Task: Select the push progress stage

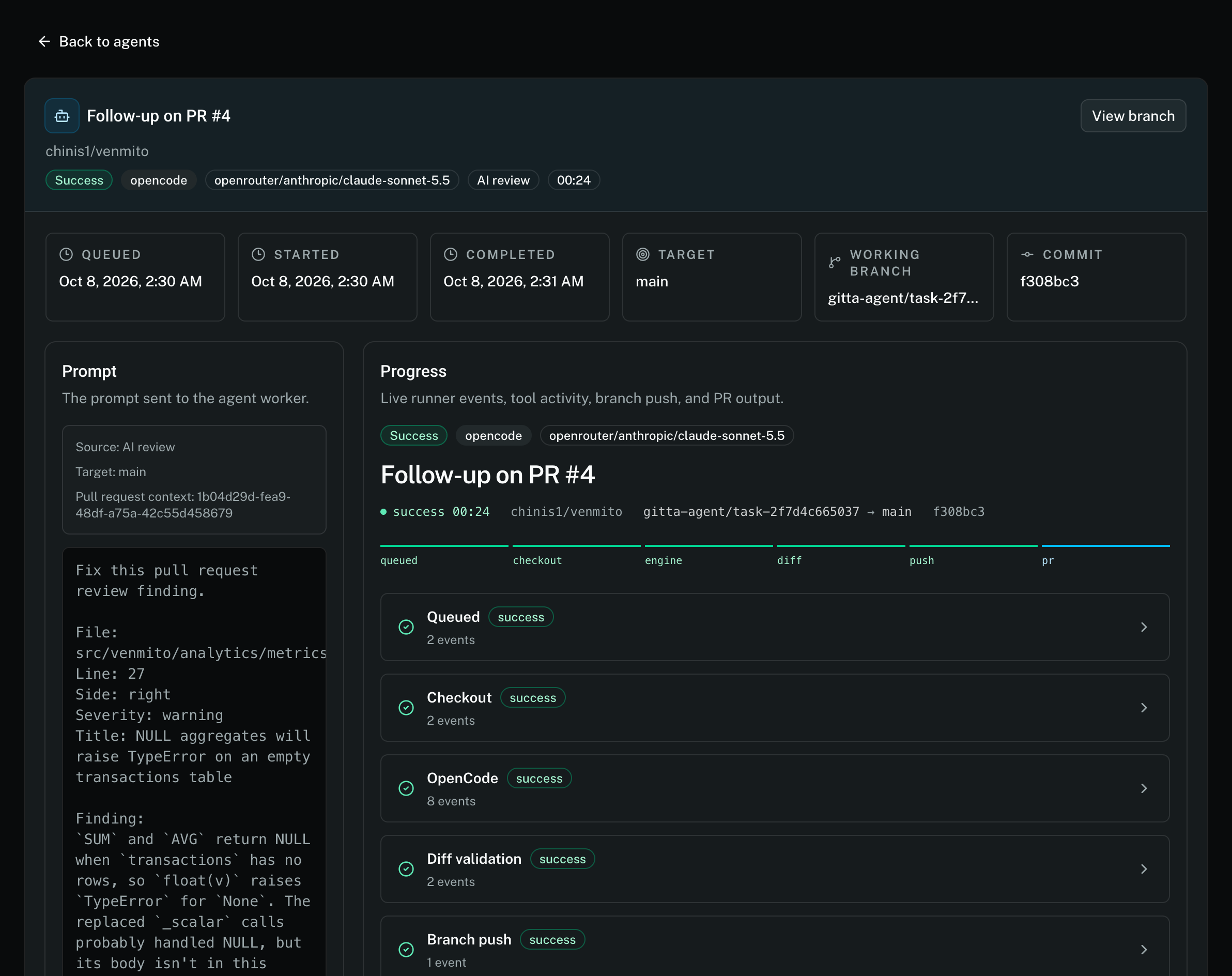Action: (973, 555)
